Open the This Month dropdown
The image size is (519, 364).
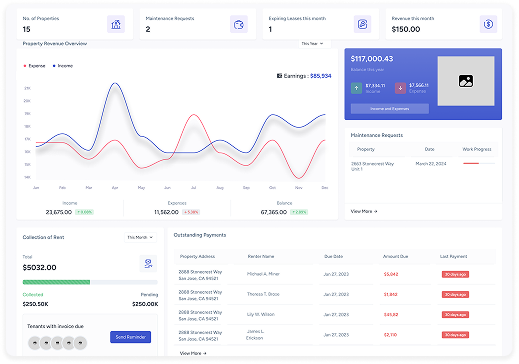(x=140, y=237)
